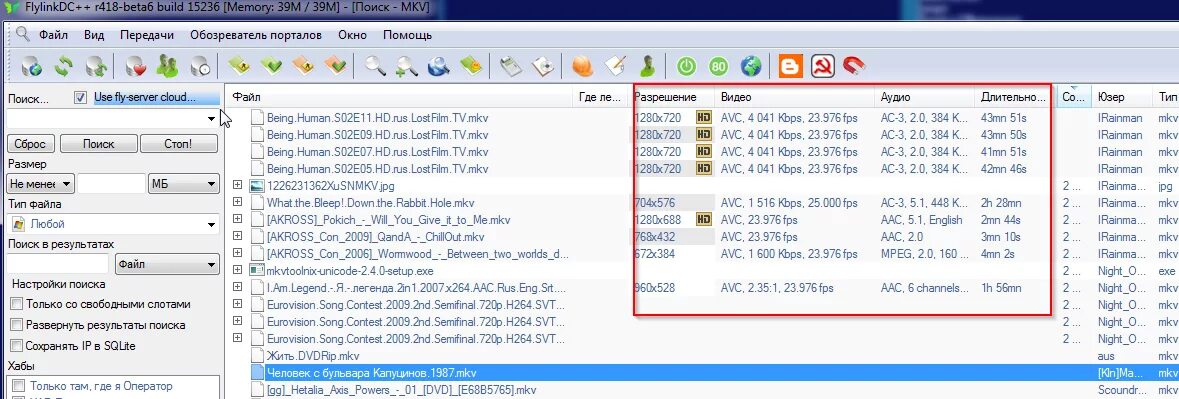Click the magnifier icon left of Файл menu
This screenshot has height=399, width=1179.
[x=23, y=34]
